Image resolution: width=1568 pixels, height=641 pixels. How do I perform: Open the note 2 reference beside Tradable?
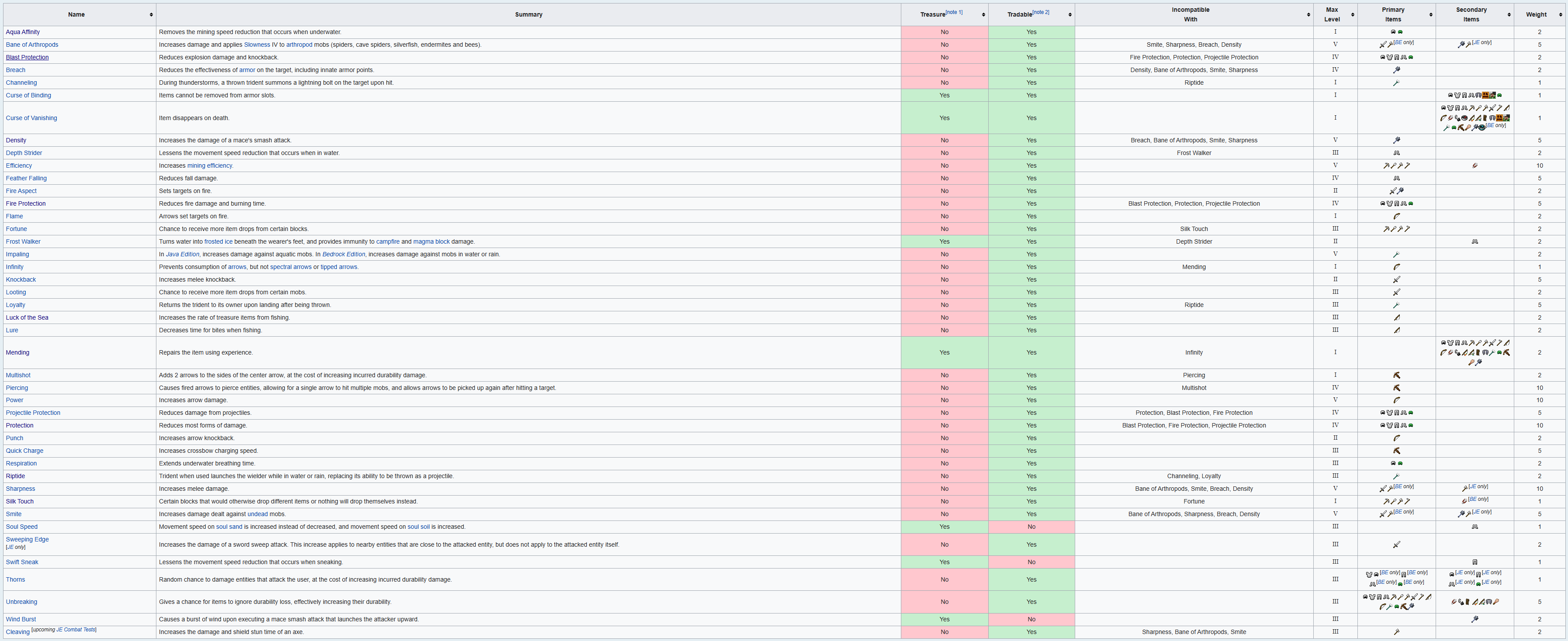1041,12
